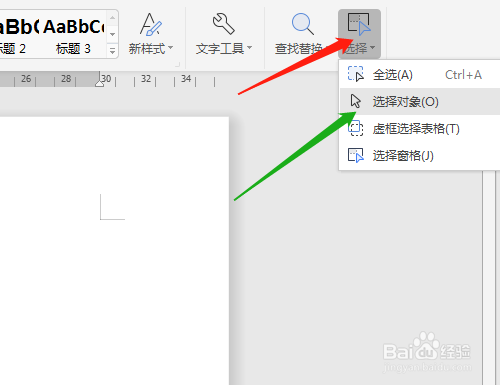
Task: Click the Select (选择) toolbar icon
Action: point(359,24)
